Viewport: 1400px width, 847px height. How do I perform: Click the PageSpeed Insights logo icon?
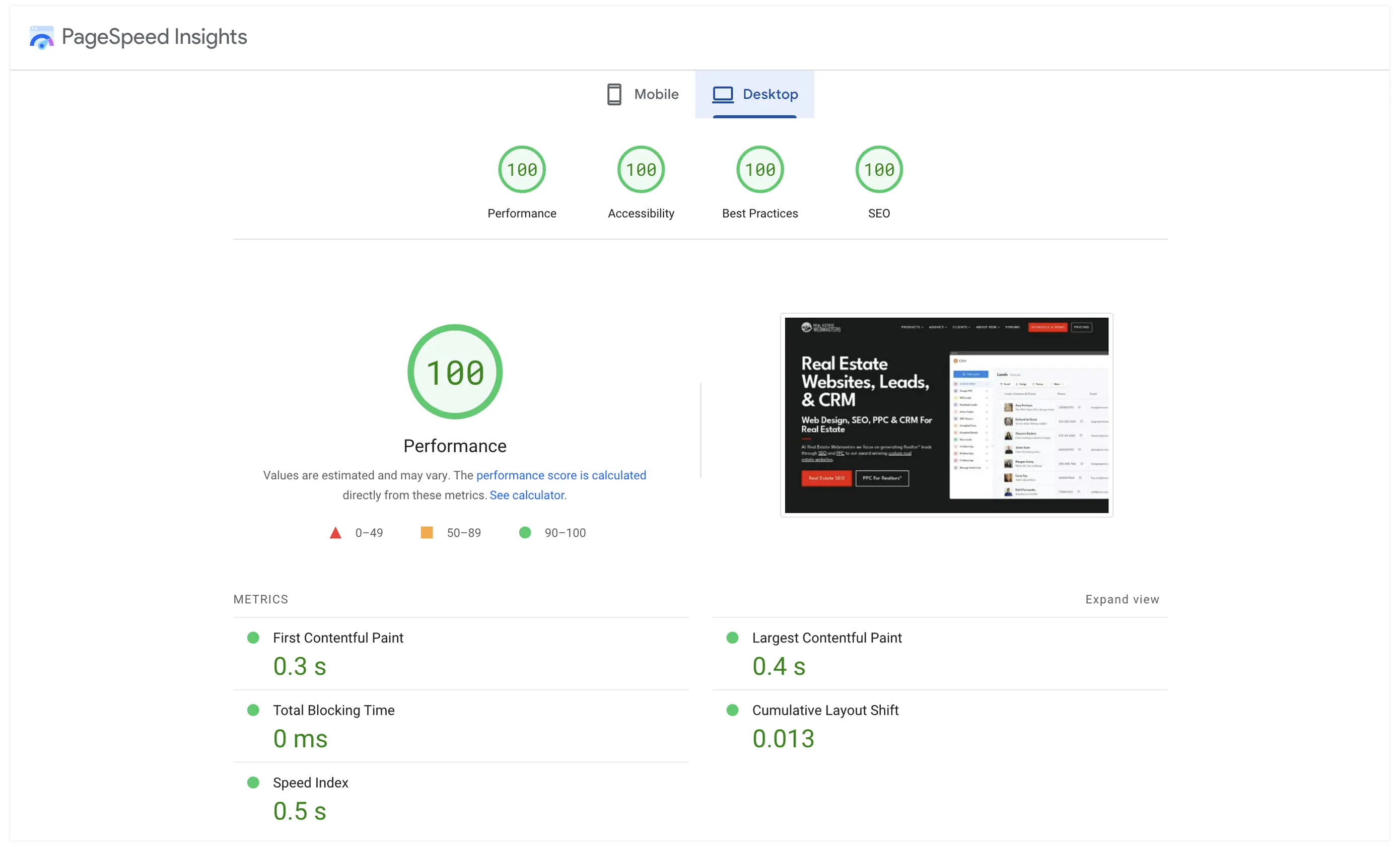click(41, 37)
